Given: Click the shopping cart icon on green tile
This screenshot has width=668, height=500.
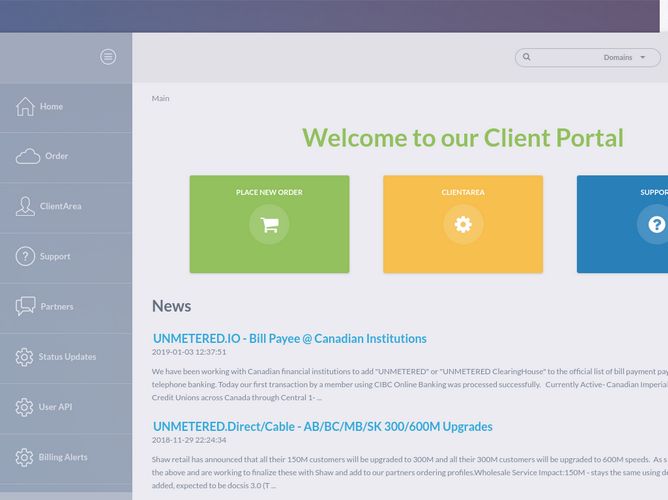Looking at the screenshot, I should (x=269, y=224).
